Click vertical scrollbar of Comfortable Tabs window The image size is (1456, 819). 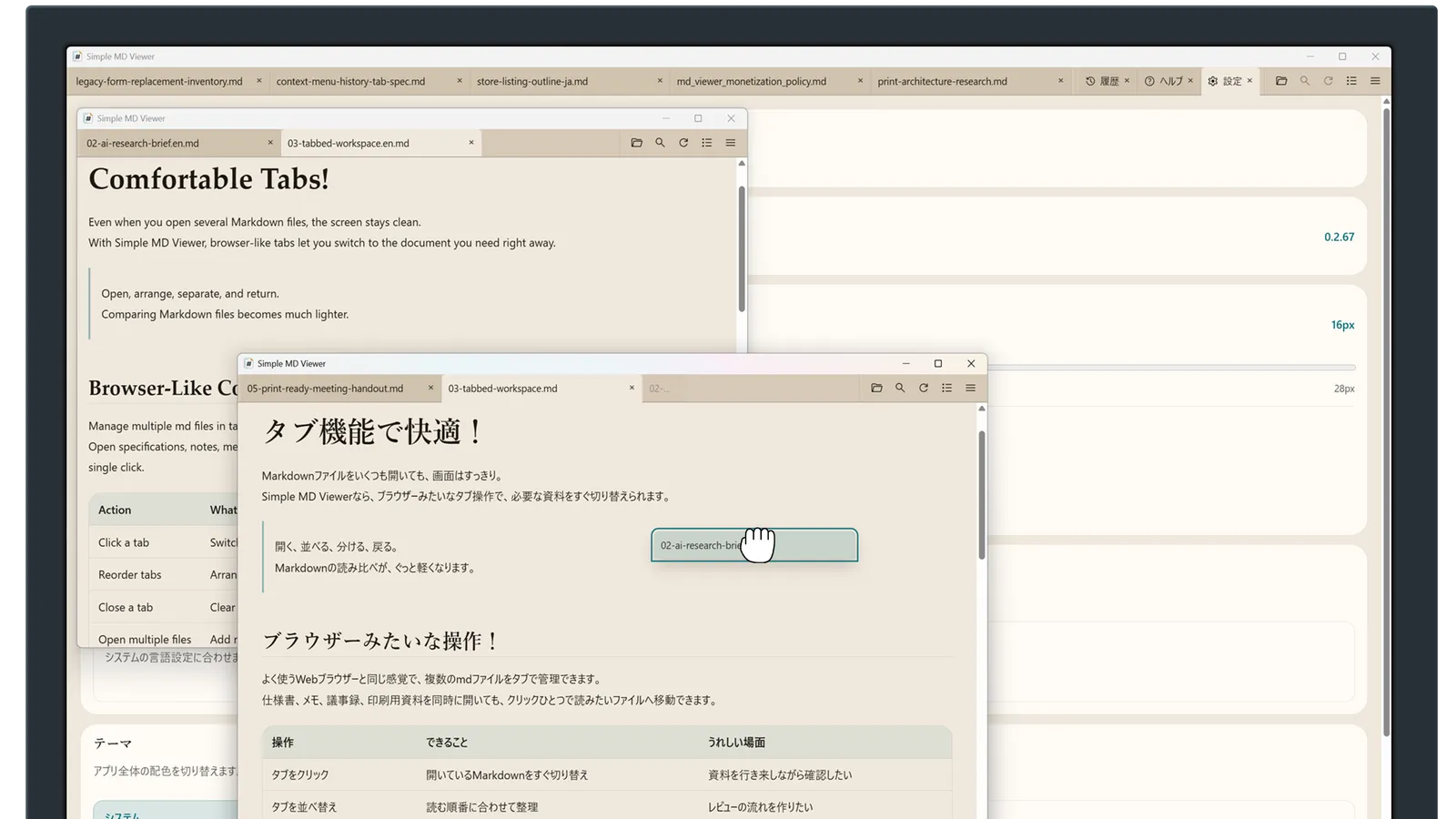tap(742, 249)
